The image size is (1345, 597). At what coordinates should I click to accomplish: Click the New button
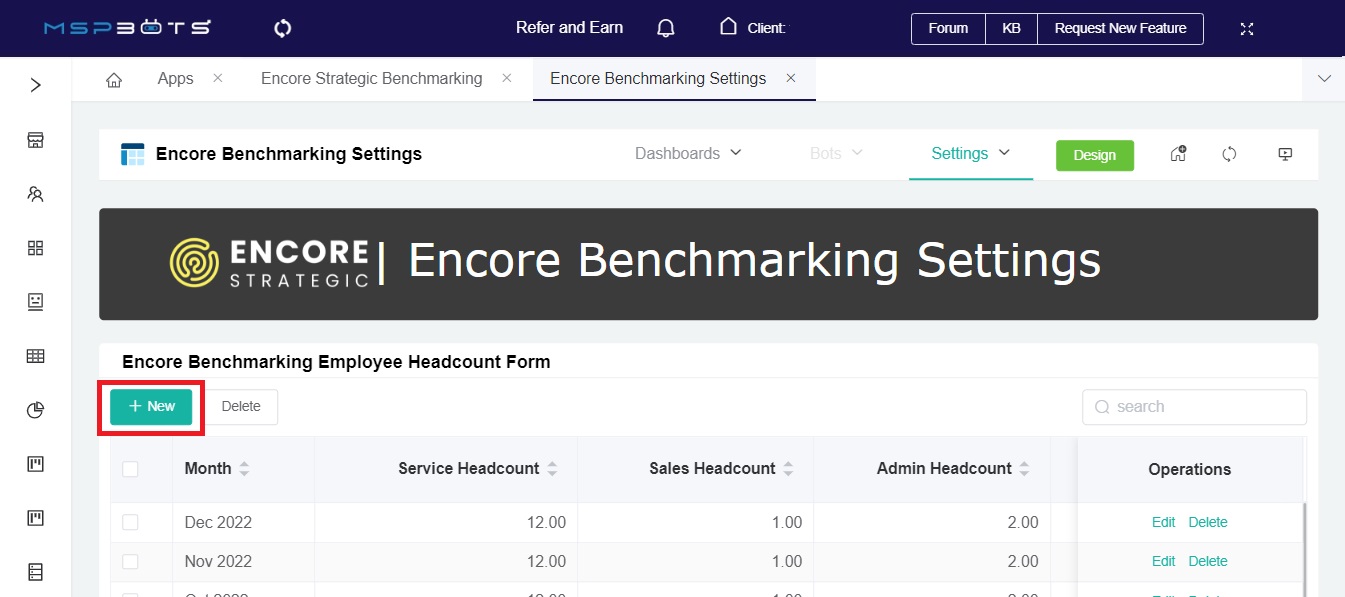pyautogui.click(x=151, y=407)
